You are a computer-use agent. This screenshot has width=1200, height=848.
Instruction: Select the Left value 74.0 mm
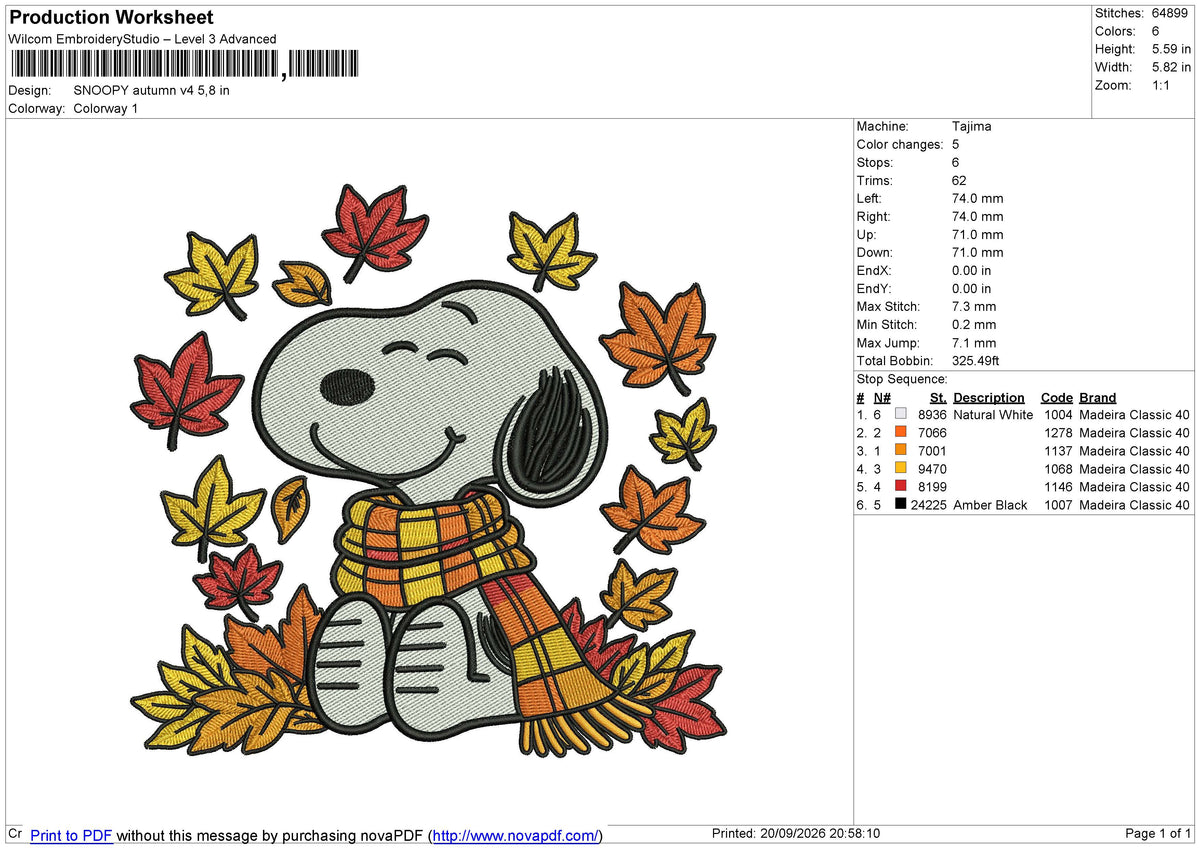[x=978, y=198]
